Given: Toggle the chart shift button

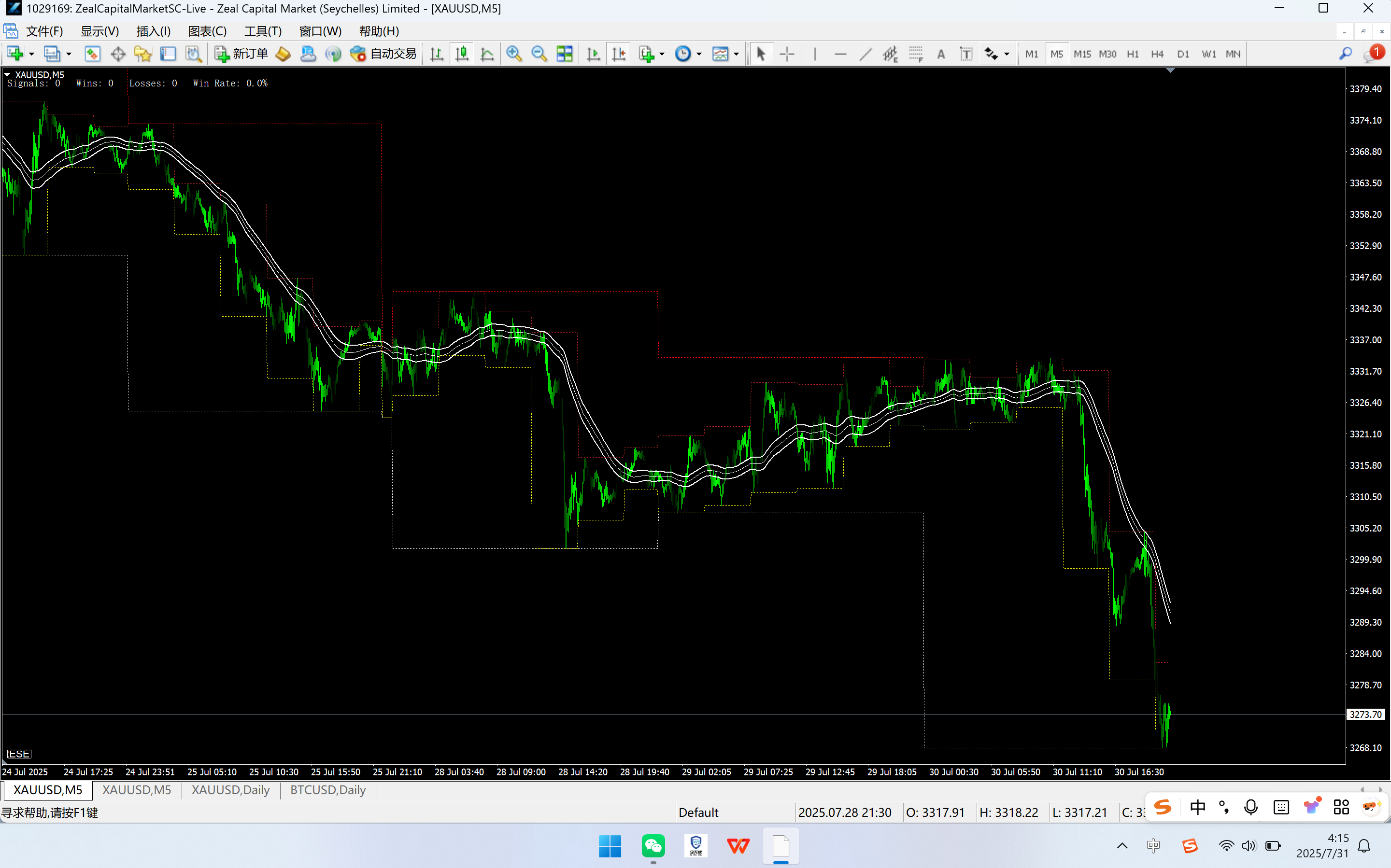Looking at the screenshot, I should coord(619,54).
